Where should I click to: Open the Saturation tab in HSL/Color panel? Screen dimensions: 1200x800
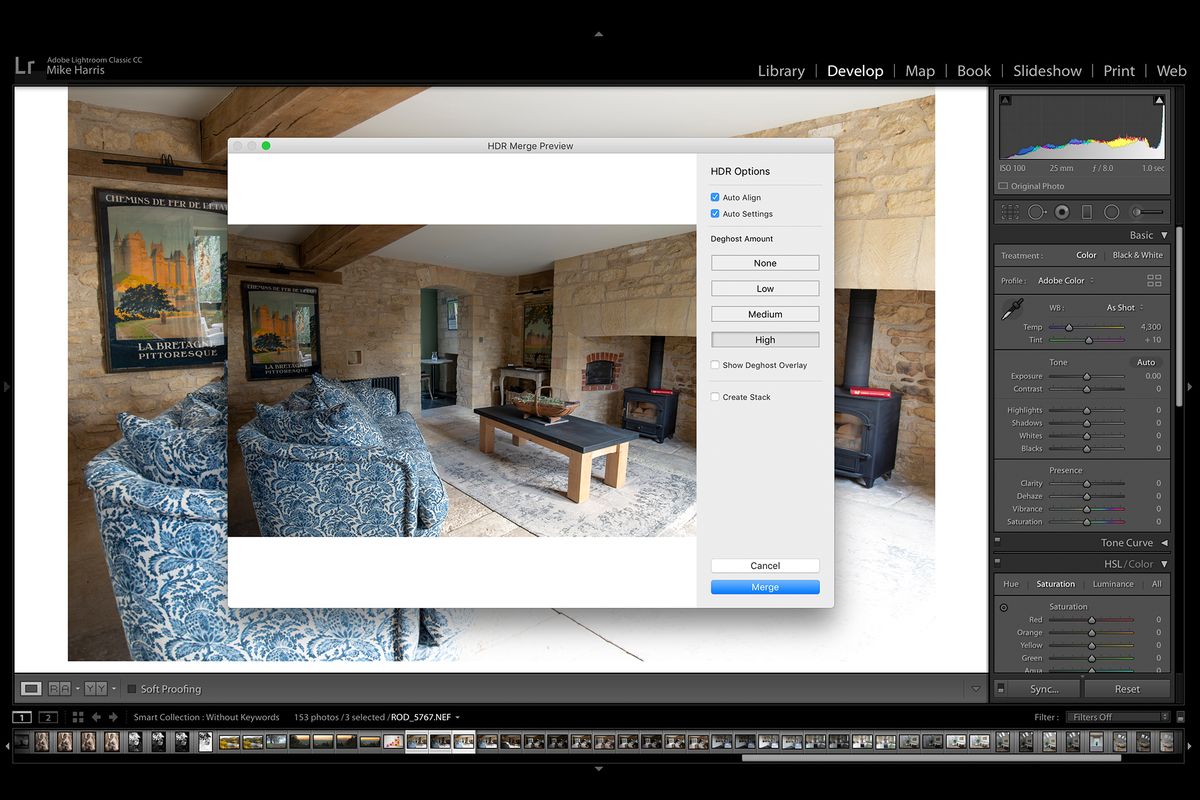point(1055,584)
